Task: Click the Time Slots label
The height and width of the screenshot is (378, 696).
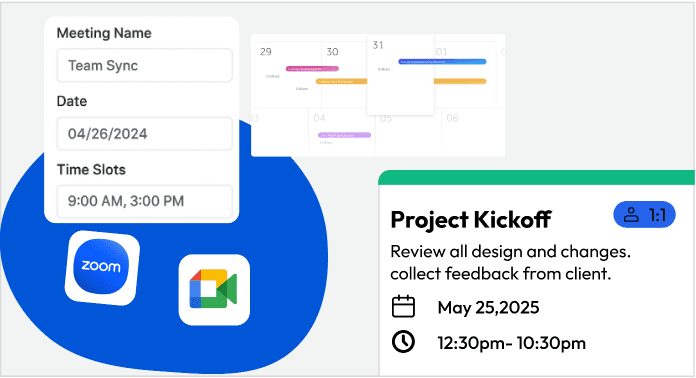Action: click(91, 169)
